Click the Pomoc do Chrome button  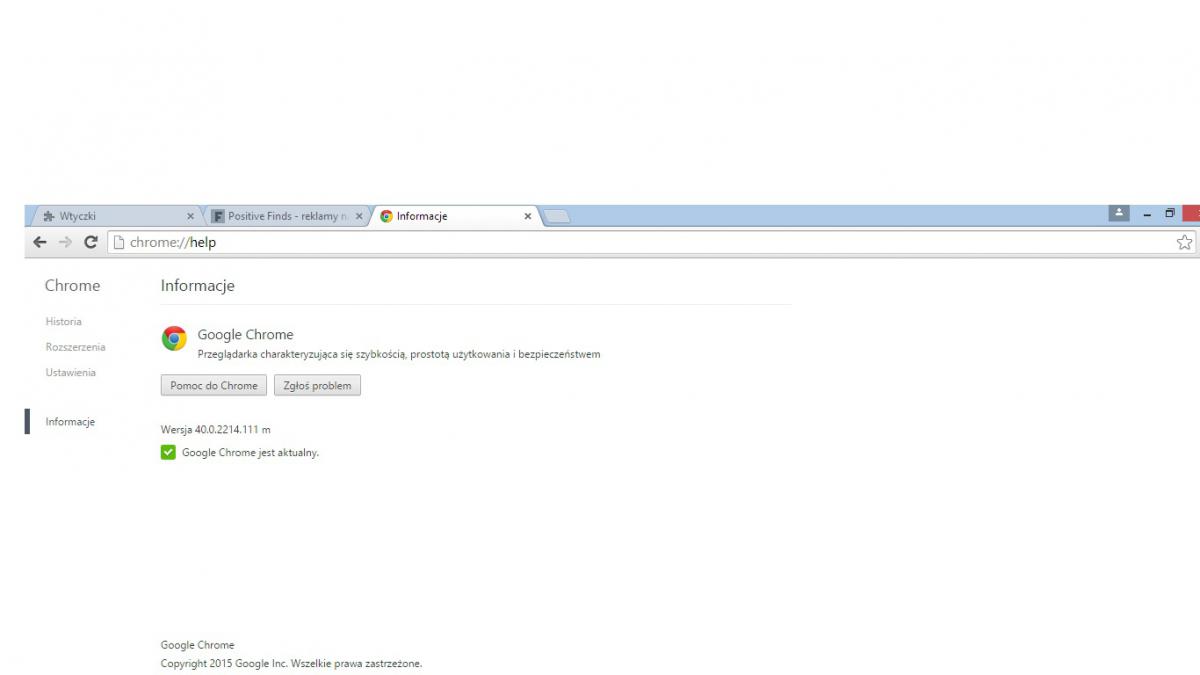pos(214,385)
